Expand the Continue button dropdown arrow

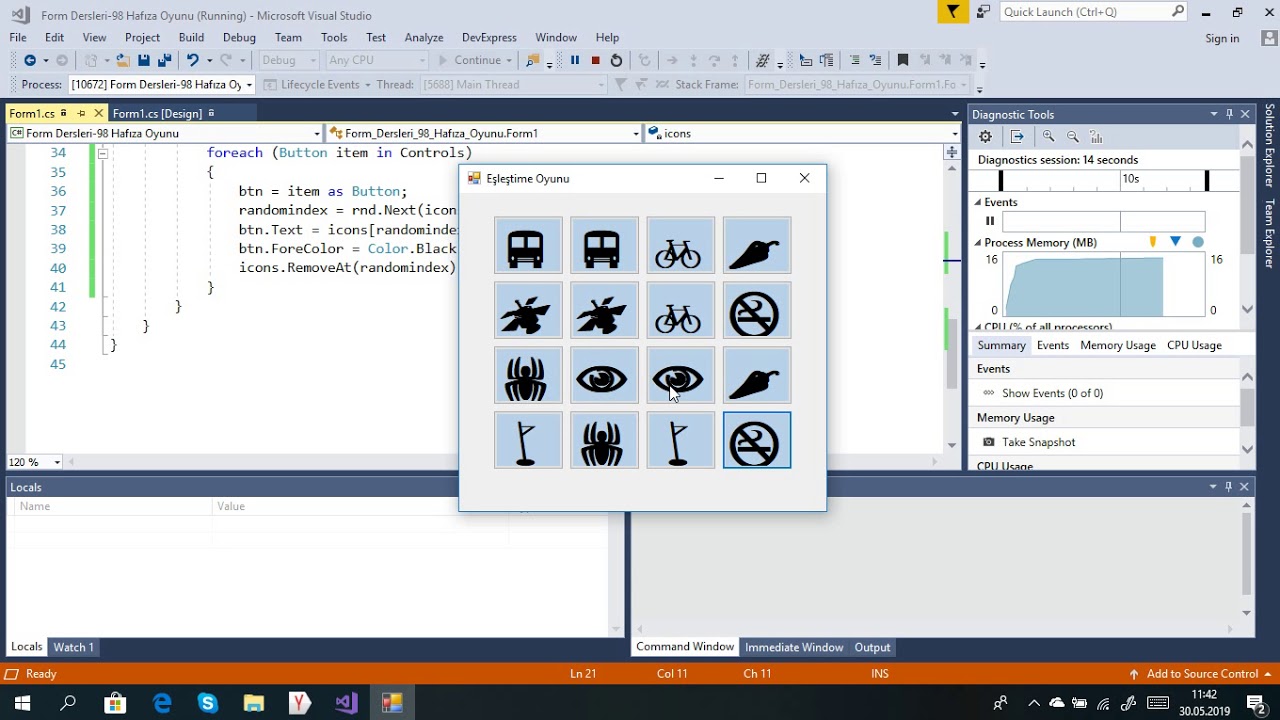[510, 60]
